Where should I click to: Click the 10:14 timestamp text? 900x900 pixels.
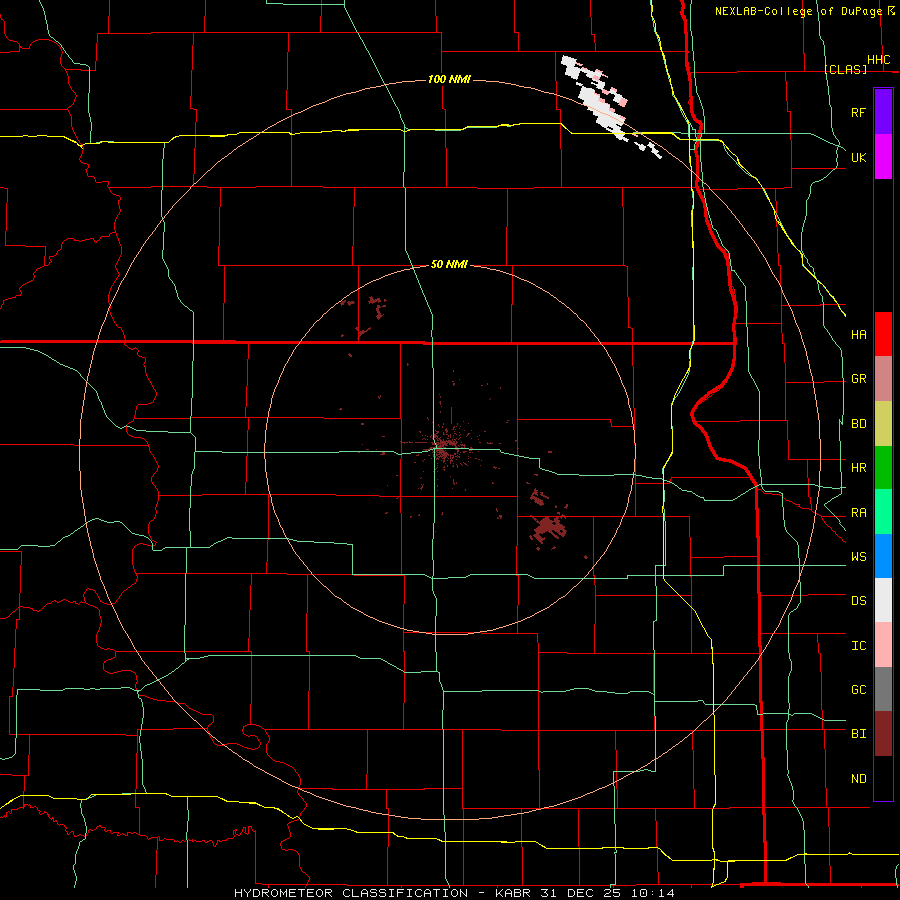pos(653,893)
